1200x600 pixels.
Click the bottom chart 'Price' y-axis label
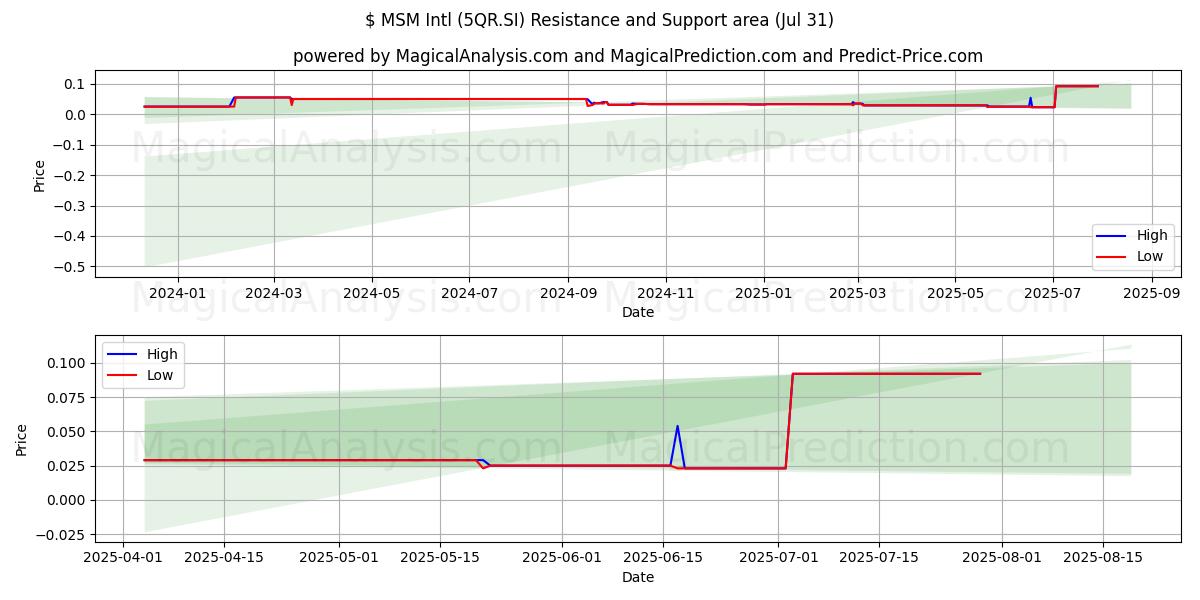point(22,439)
